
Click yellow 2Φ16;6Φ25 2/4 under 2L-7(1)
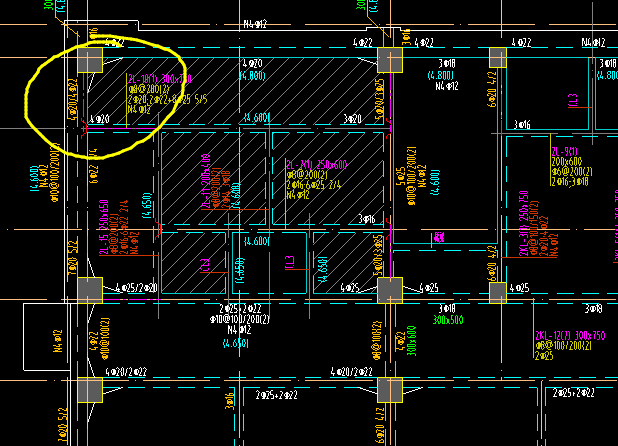314,185
